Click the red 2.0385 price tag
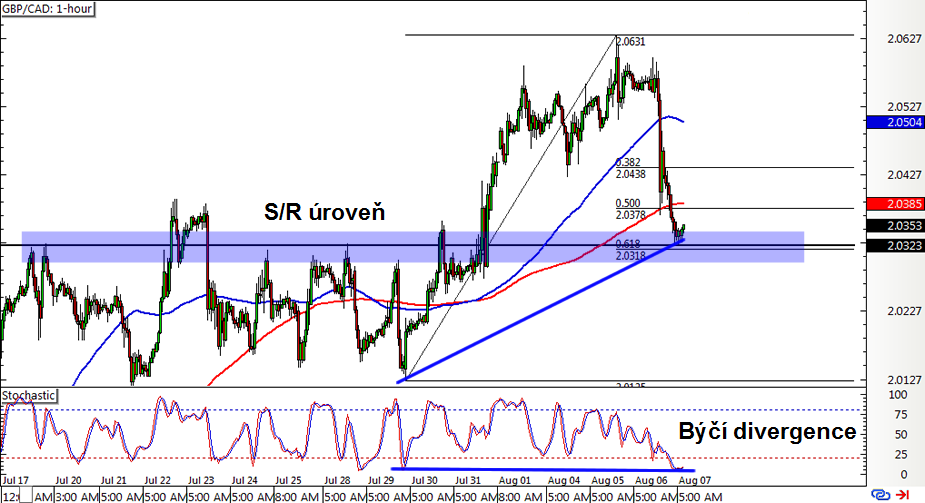This screenshot has height=503, width=925. click(x=895, y=204)
